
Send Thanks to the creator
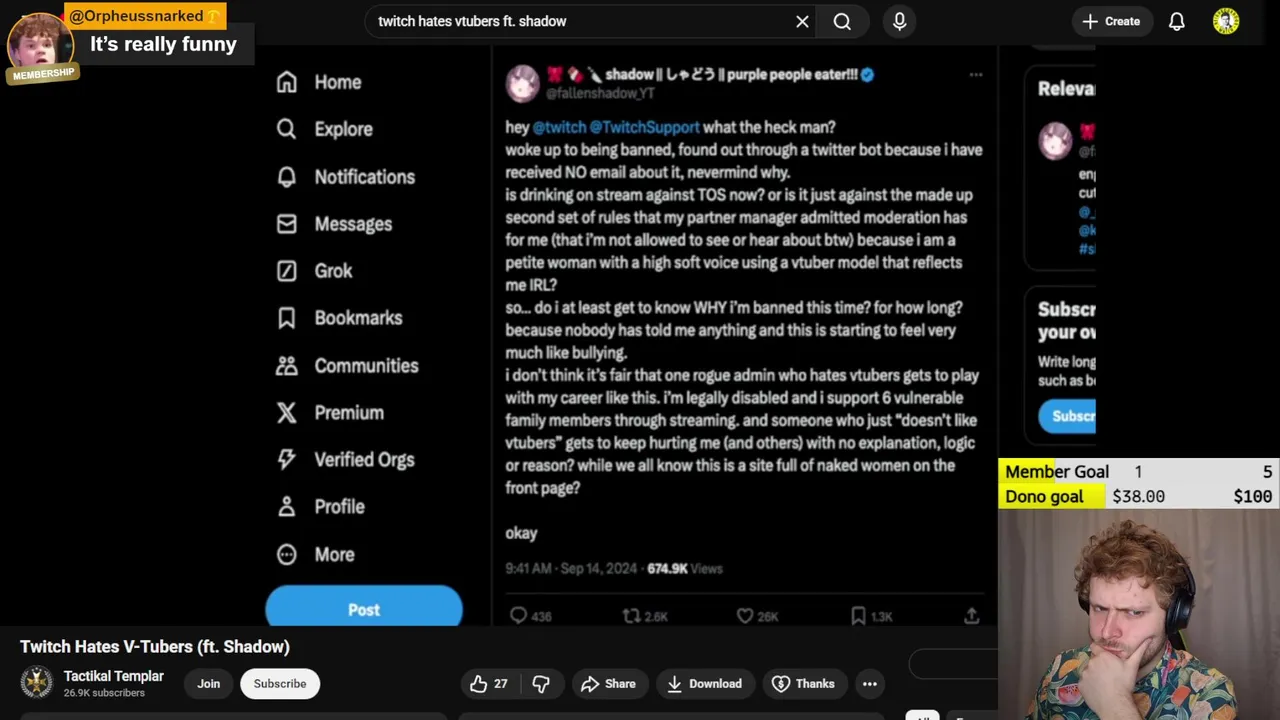[803, 684]
